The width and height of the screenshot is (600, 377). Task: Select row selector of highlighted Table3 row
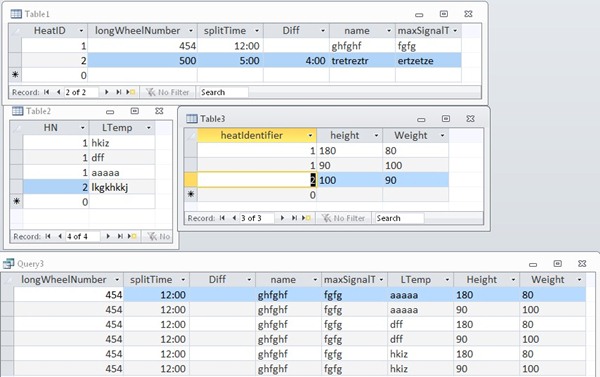(191, 180)
